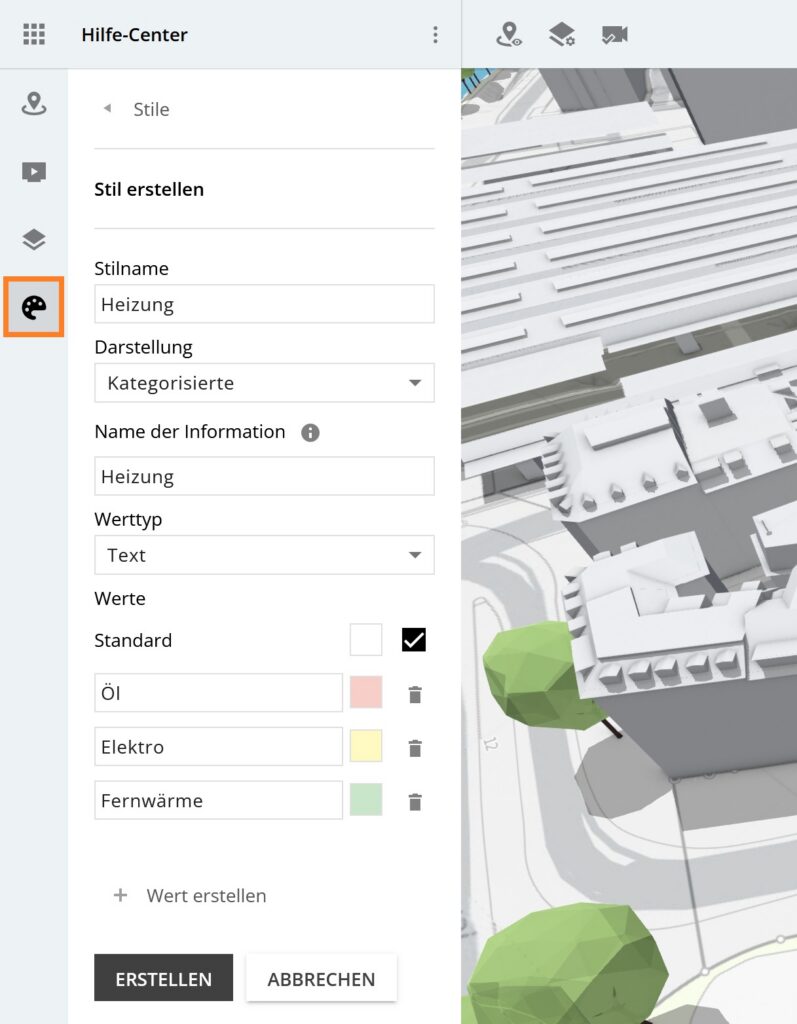
Task: Add a value with Wert erstellen
Action: [191, 895]
